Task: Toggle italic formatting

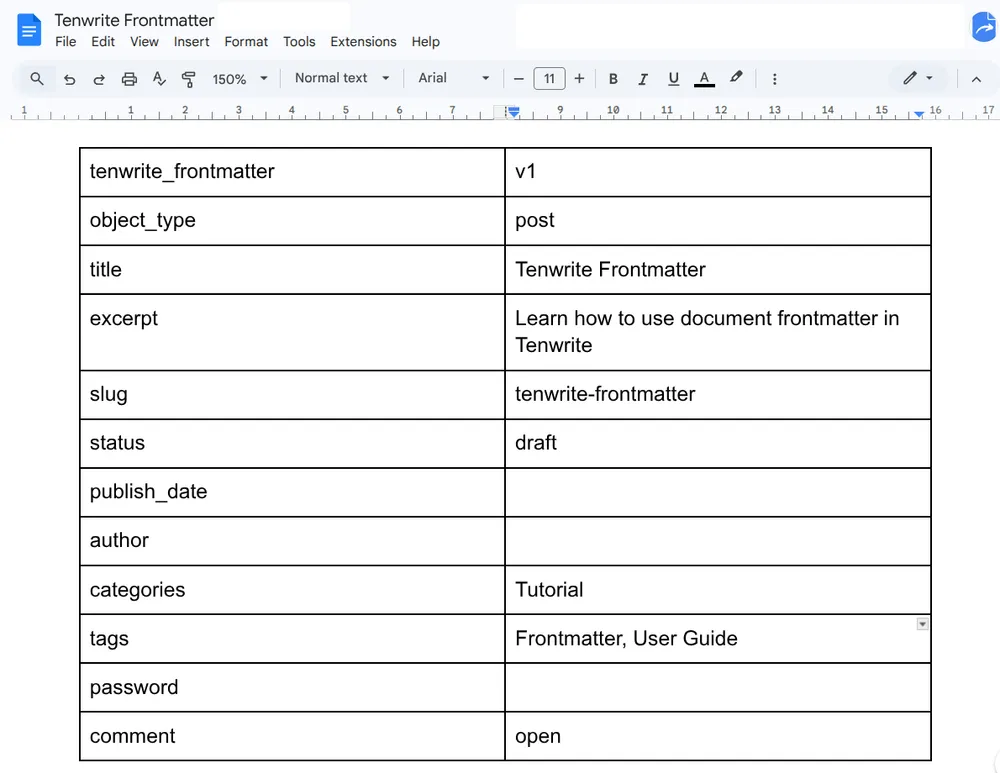Action: [643, 79]
